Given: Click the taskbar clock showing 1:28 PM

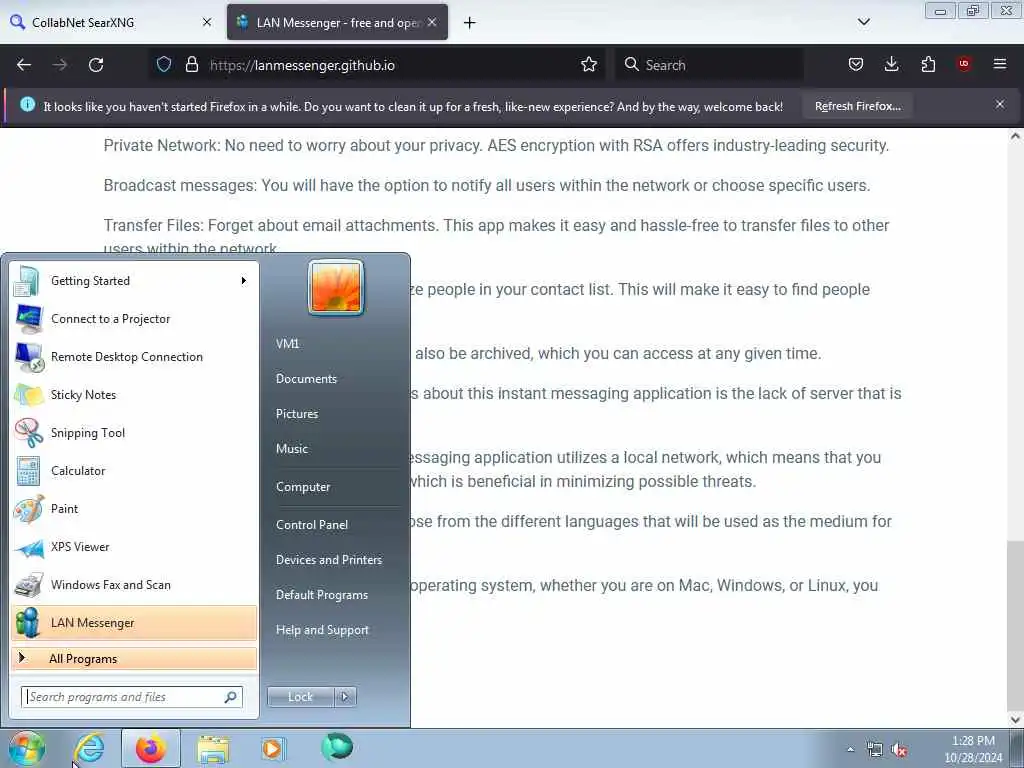Looking at the screenshot, I should (x=973, y=749).
